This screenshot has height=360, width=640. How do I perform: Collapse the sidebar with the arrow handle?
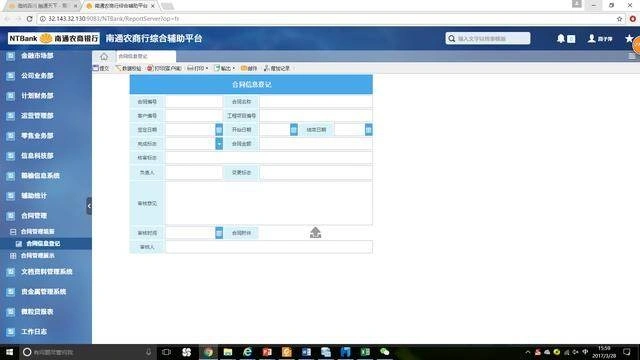[x=89, y=206]
